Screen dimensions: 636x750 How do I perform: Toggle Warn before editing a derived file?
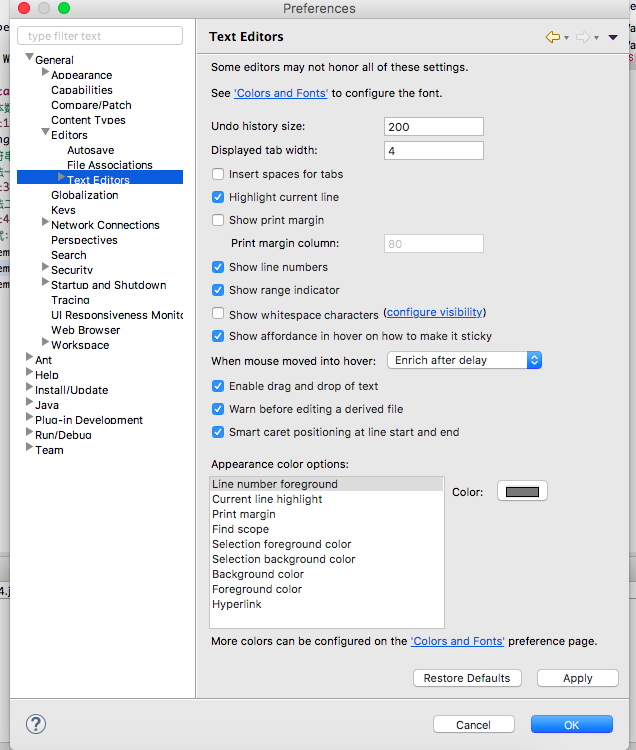(218, 409)
